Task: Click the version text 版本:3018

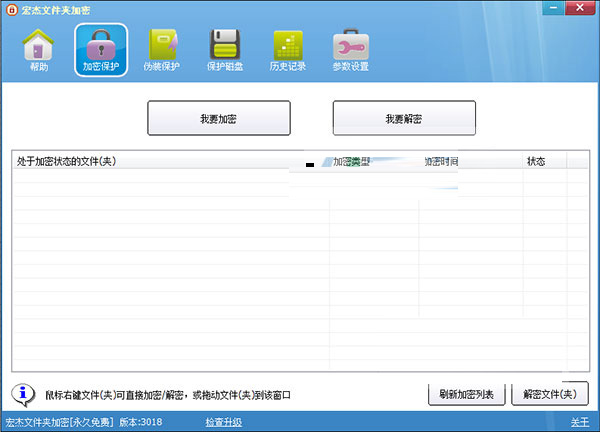Action: click(x=141, y=422)
